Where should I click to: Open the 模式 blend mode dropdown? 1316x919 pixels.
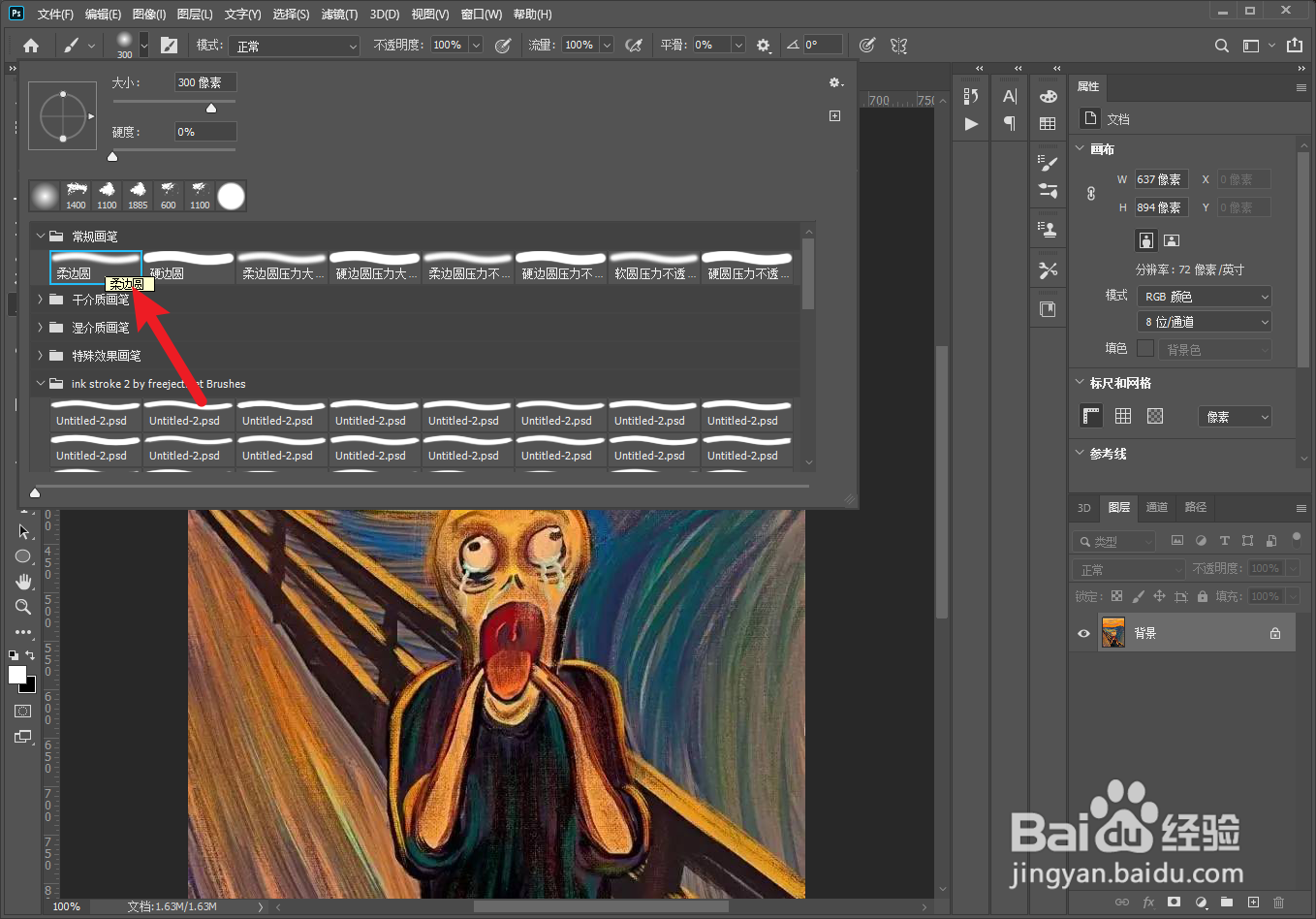(x=296, y=46)
